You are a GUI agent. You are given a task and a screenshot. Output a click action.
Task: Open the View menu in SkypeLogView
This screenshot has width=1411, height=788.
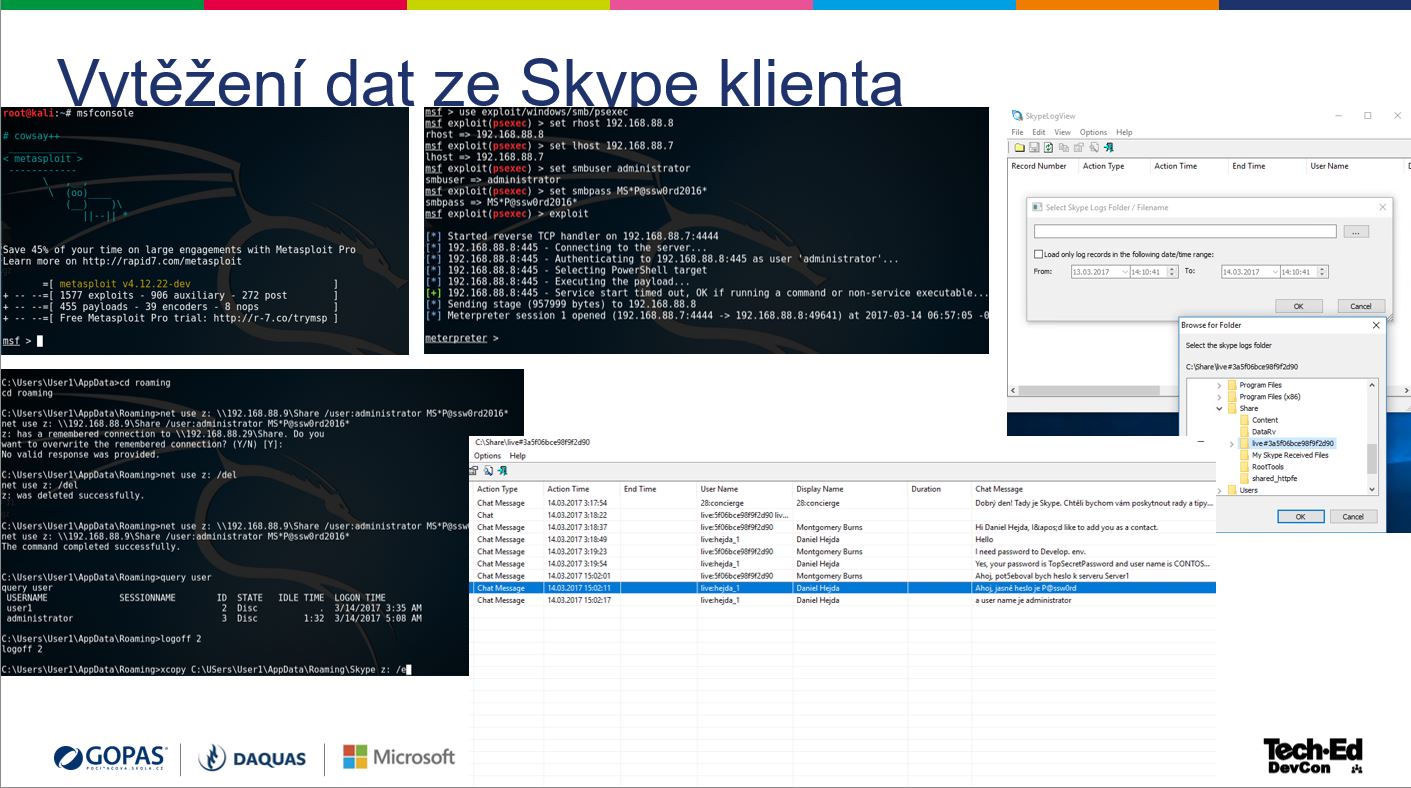1062,132
